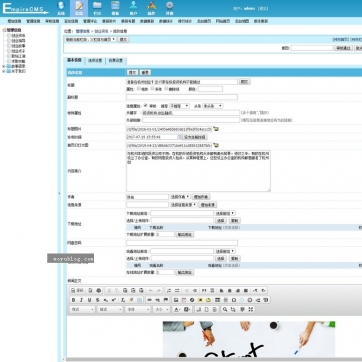Click the Maximize editor icon
362x362 pixels.
tap(251, 309)
